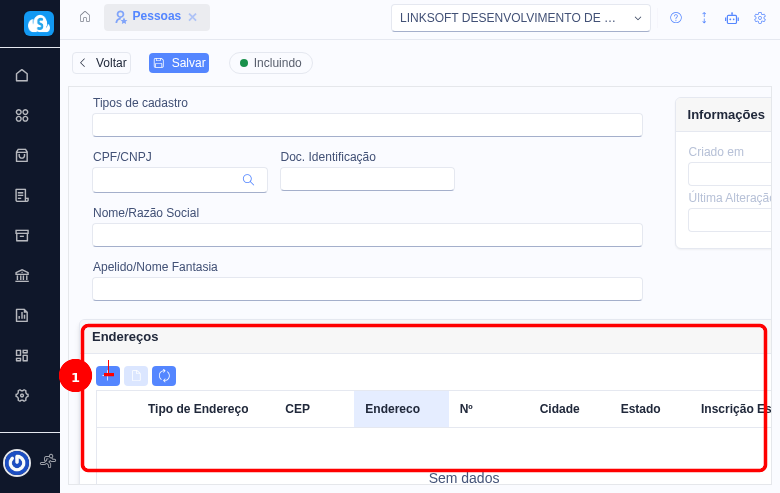The height and width of the screenshot is (493, 780).
Task: Click the Cidade column header
Action: [x=559, y=409]
